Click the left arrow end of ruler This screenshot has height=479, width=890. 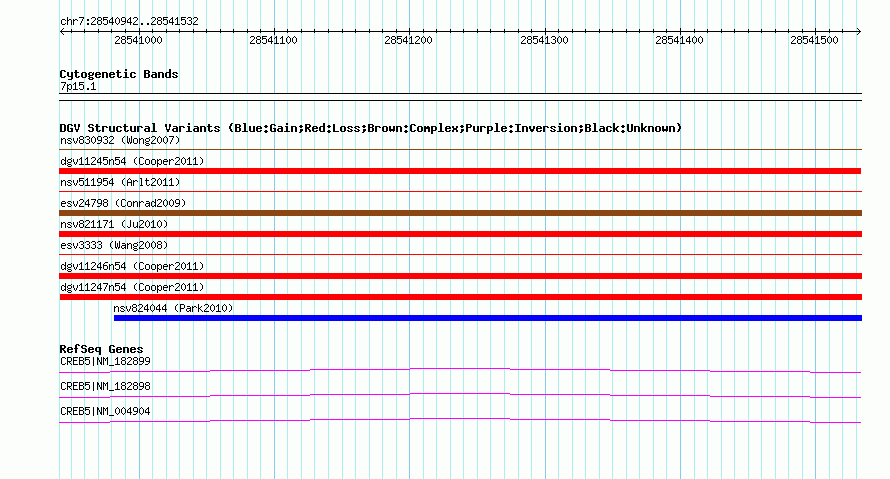(x=62, y=32)
